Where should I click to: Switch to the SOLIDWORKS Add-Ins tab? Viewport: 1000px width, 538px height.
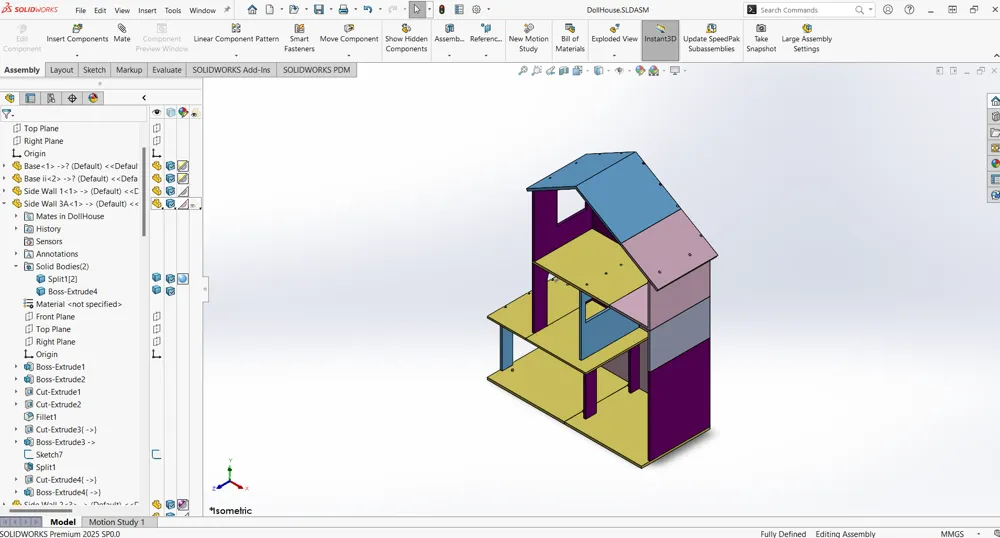(x=232, y=70)
